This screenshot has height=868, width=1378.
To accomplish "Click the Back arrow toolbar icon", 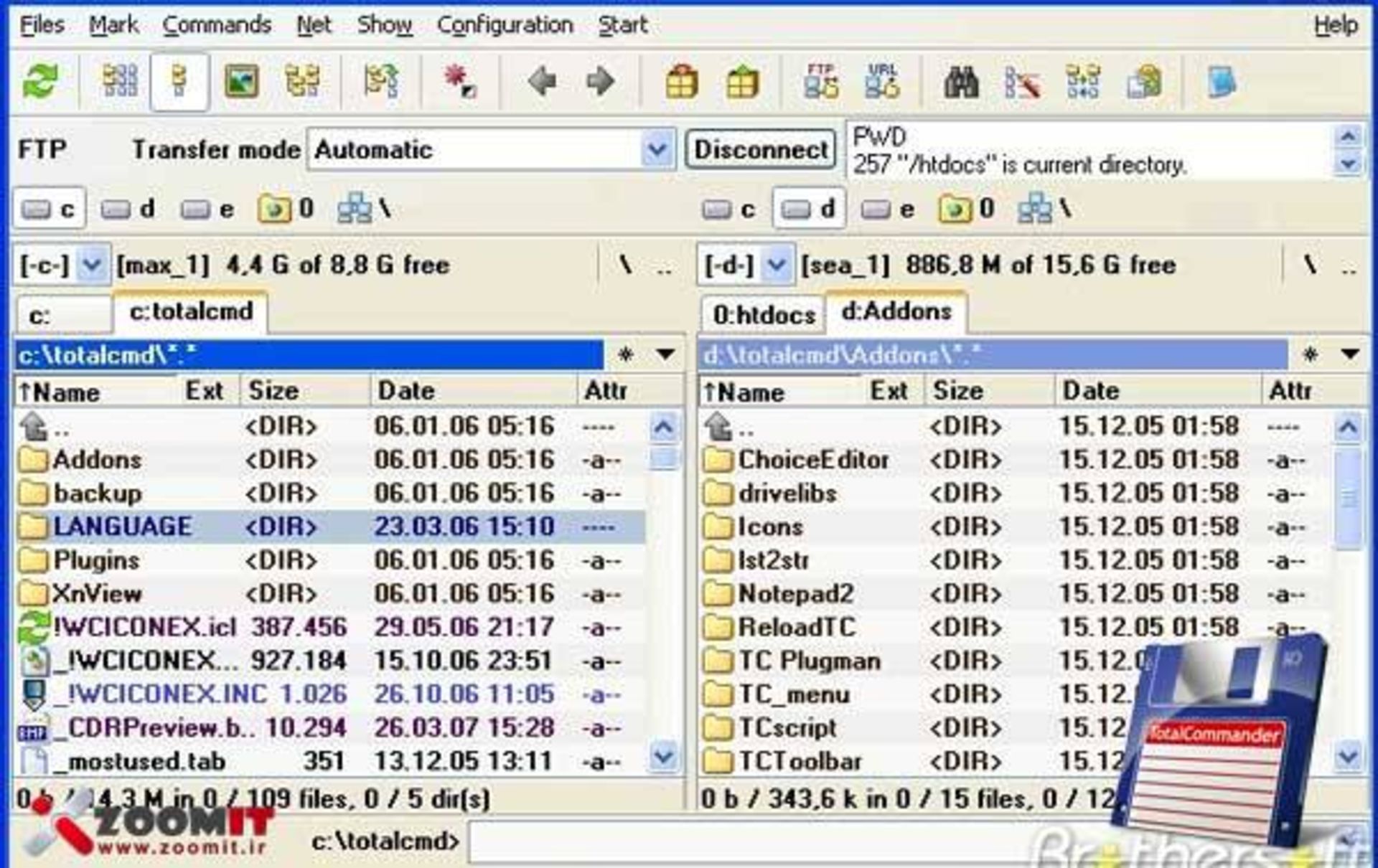I will pos(542,82).
